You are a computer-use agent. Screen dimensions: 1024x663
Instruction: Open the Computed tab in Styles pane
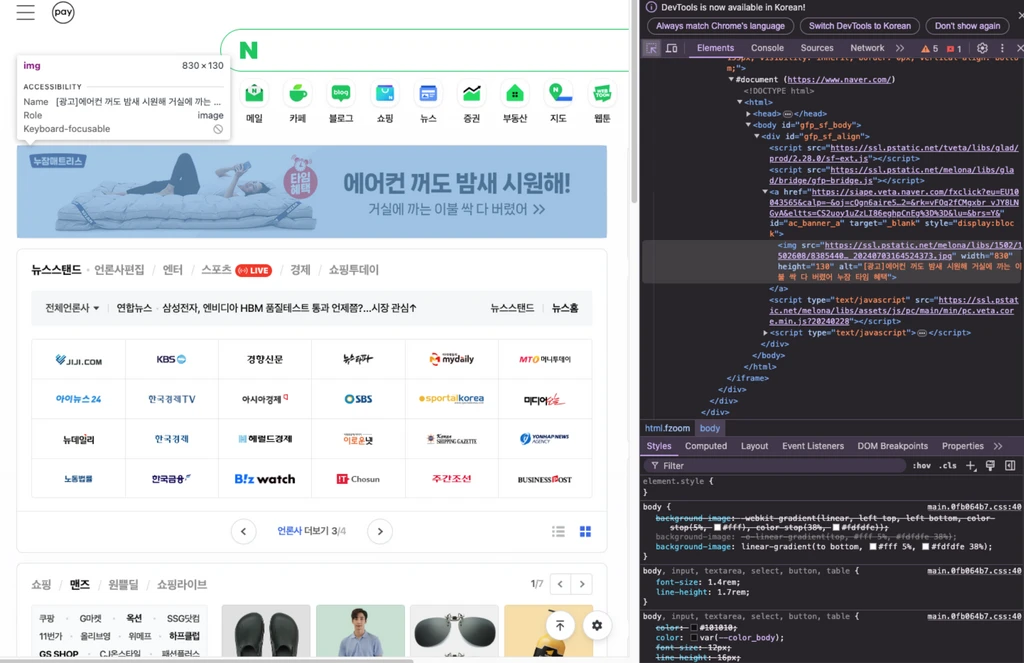706,446
